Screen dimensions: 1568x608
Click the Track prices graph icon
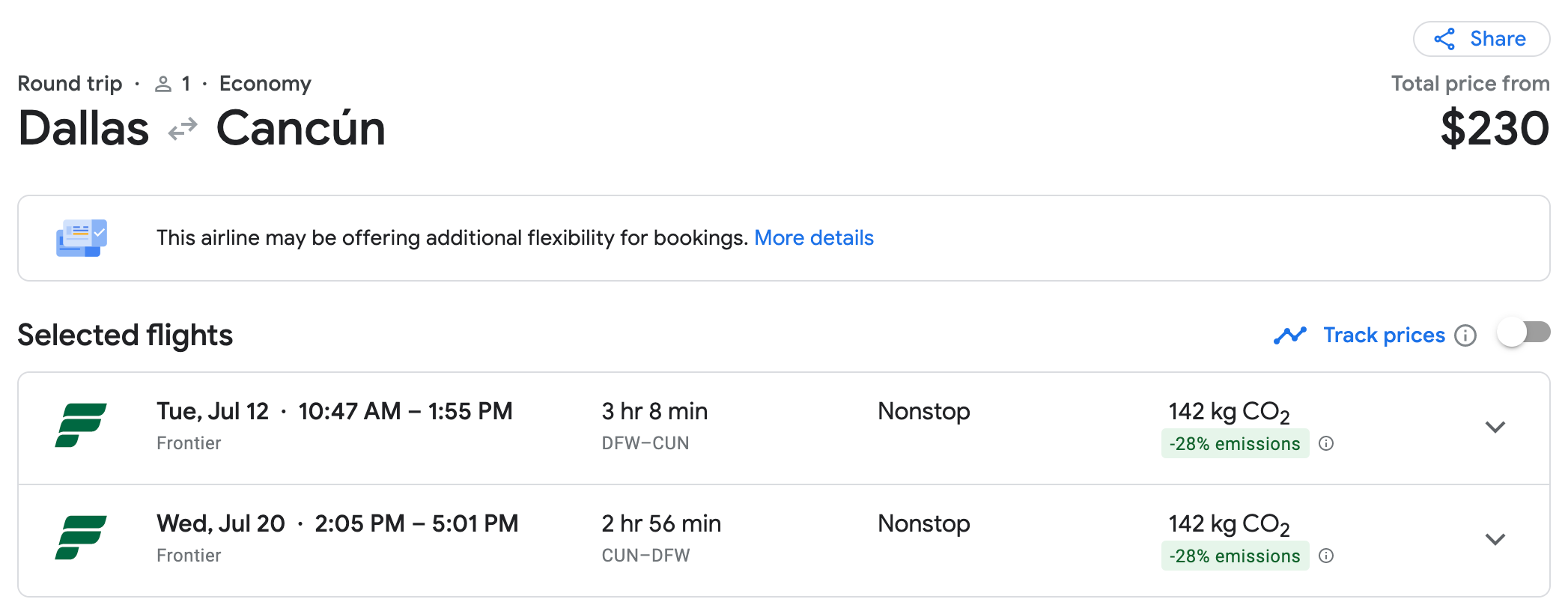tap(1289, 335)
